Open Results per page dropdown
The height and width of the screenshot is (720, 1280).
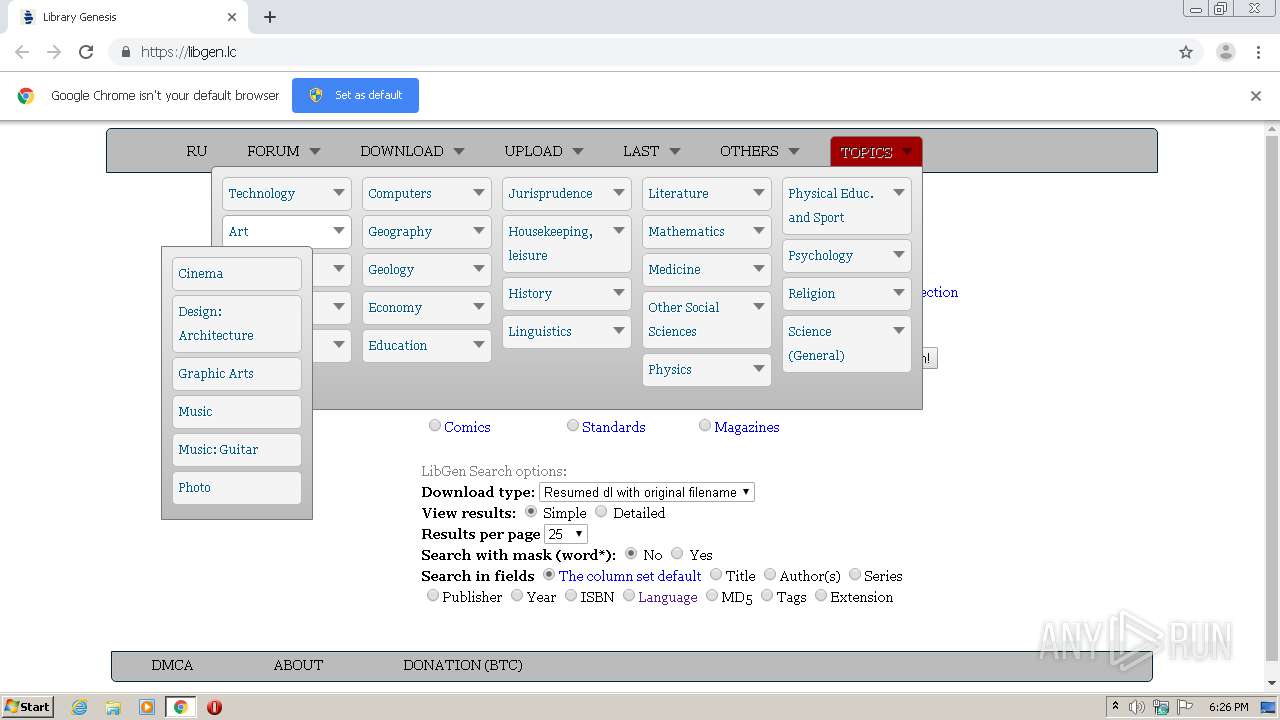(x=566, y=534)
